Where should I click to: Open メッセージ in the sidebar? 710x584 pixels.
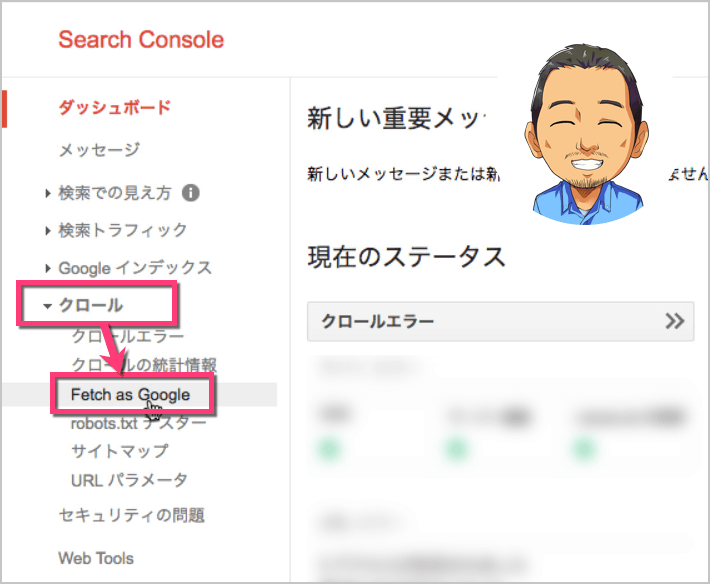pos(99,149)
